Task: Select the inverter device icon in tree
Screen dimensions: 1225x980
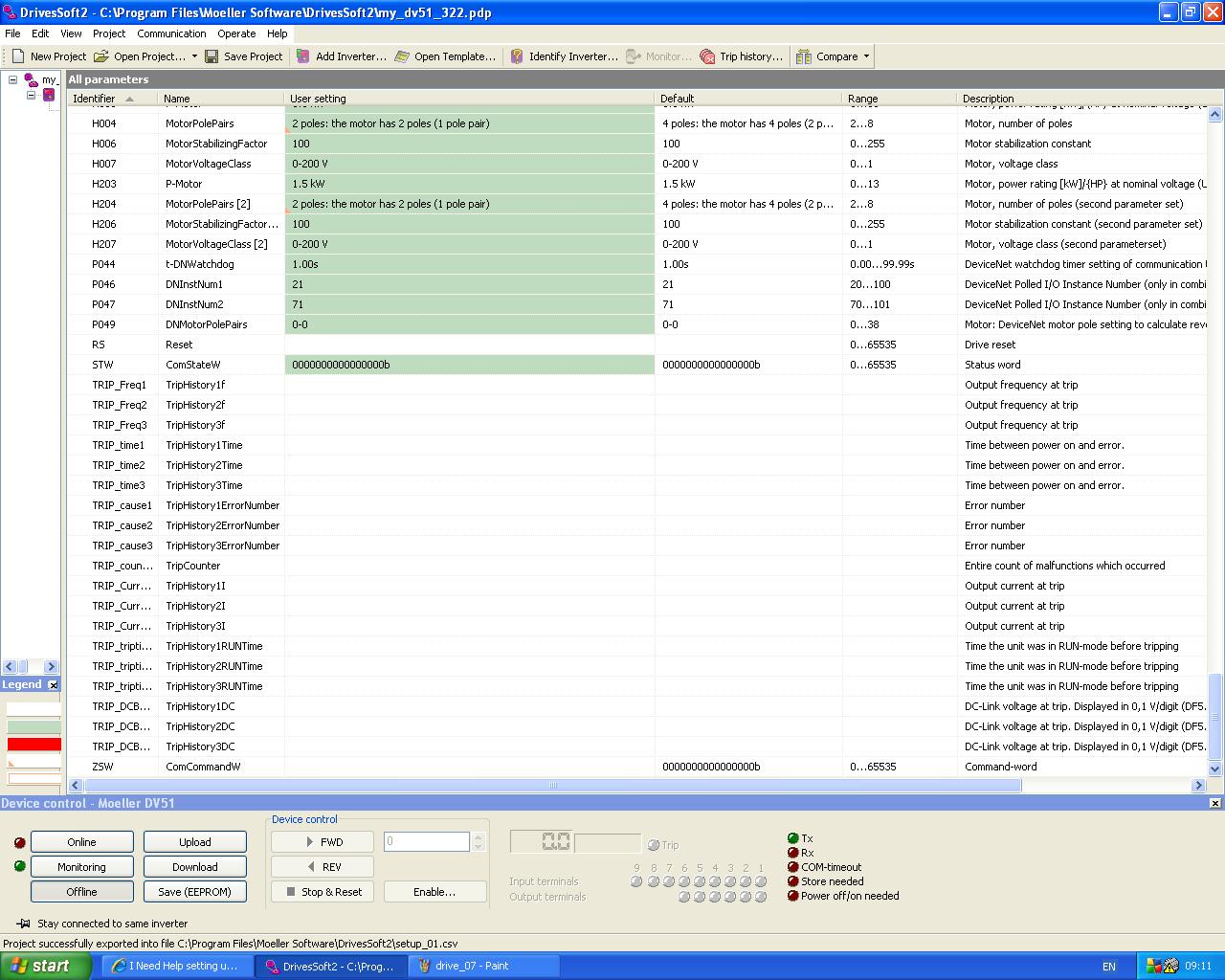Action: [48, 95]
